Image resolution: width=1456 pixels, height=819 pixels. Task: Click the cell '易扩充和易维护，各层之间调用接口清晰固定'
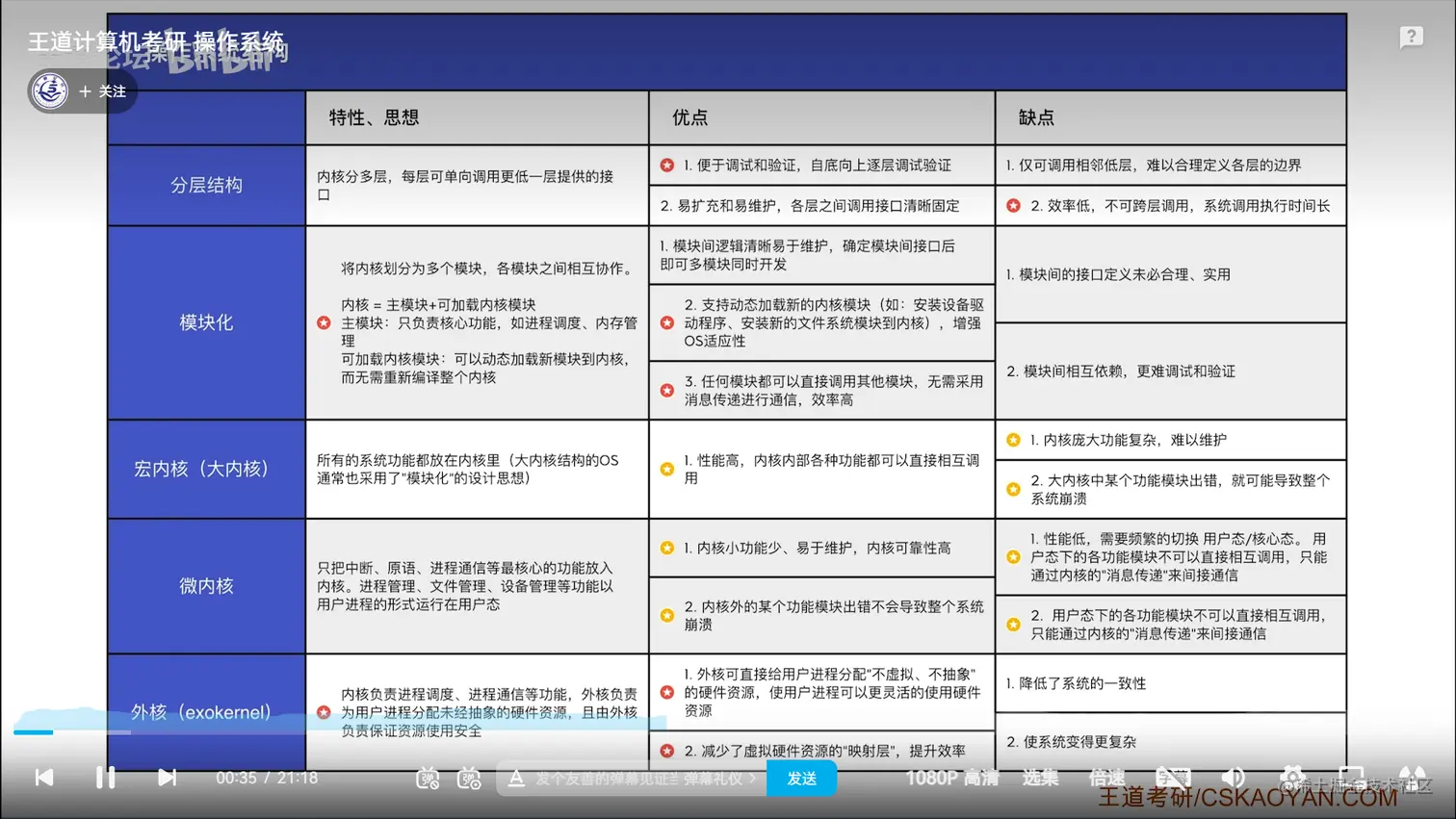pyautogui.click(x=821, y=205)
